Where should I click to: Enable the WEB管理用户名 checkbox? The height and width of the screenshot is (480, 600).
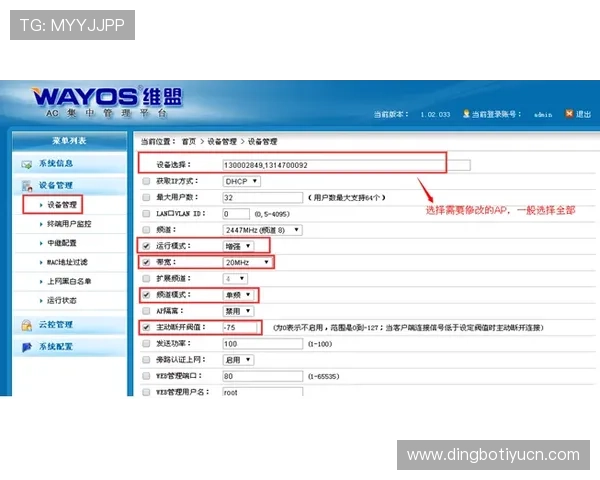[146, 392]
